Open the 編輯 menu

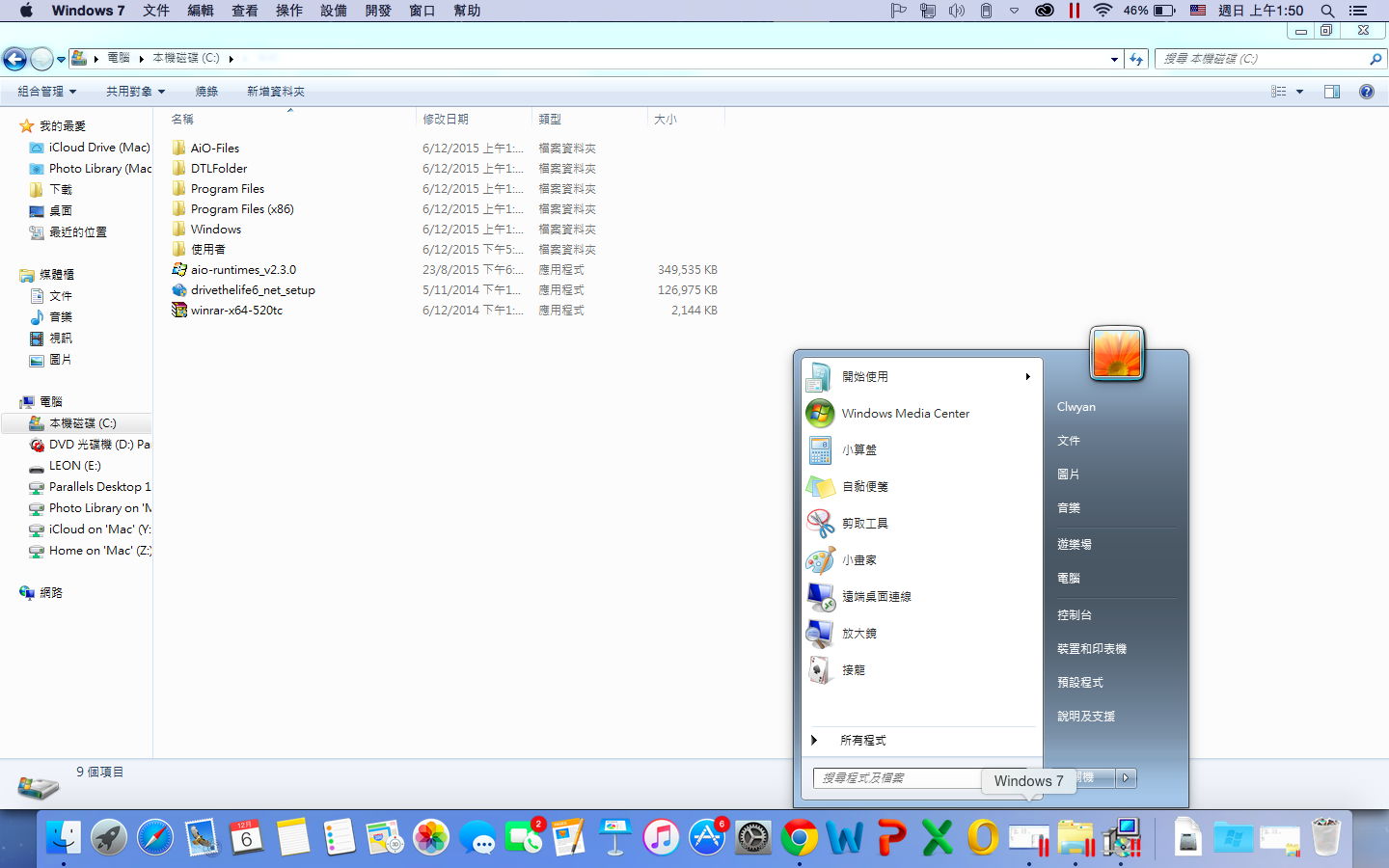(201, 11)
